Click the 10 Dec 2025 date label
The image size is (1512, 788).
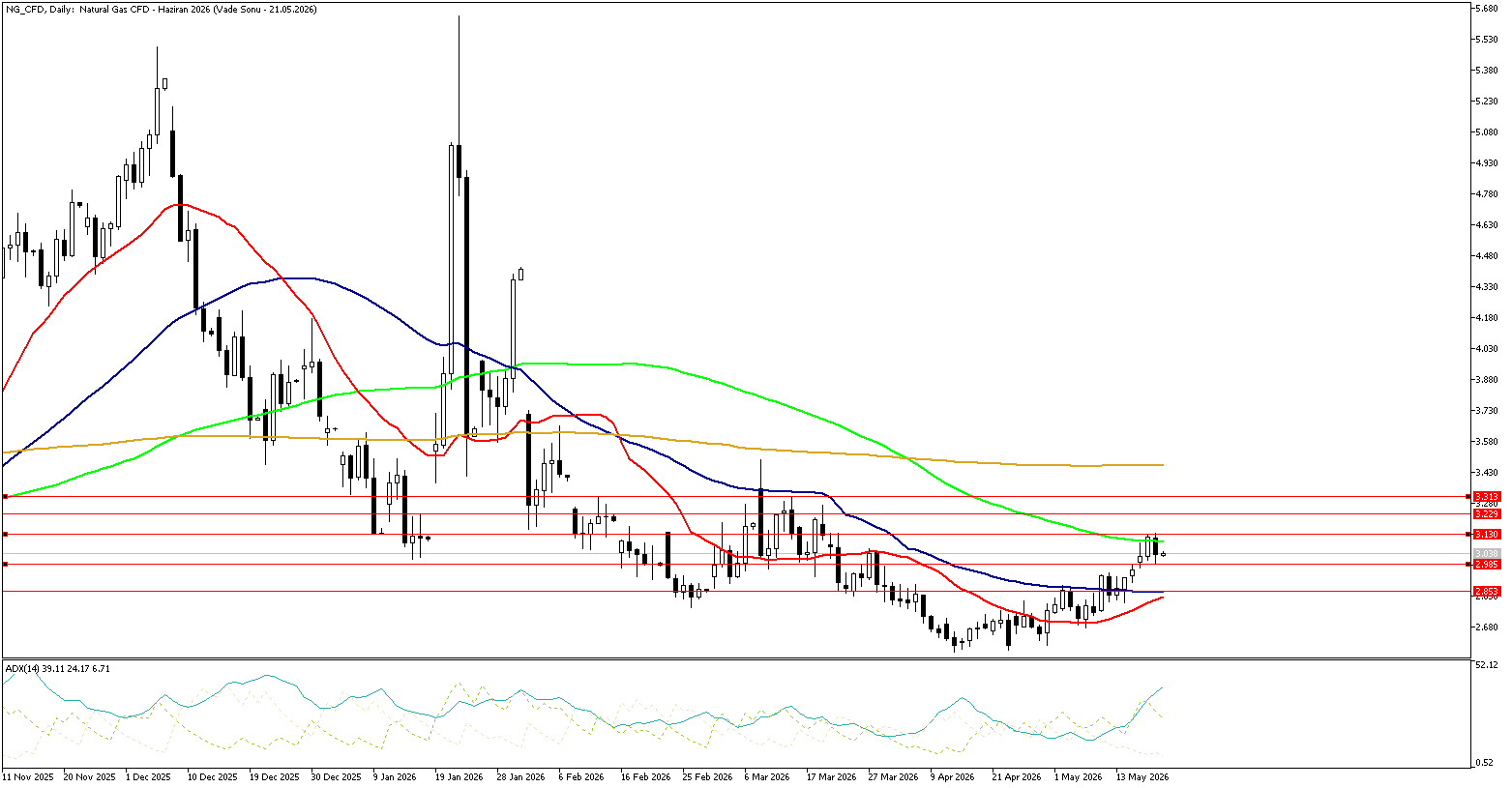tap(212, 776)
